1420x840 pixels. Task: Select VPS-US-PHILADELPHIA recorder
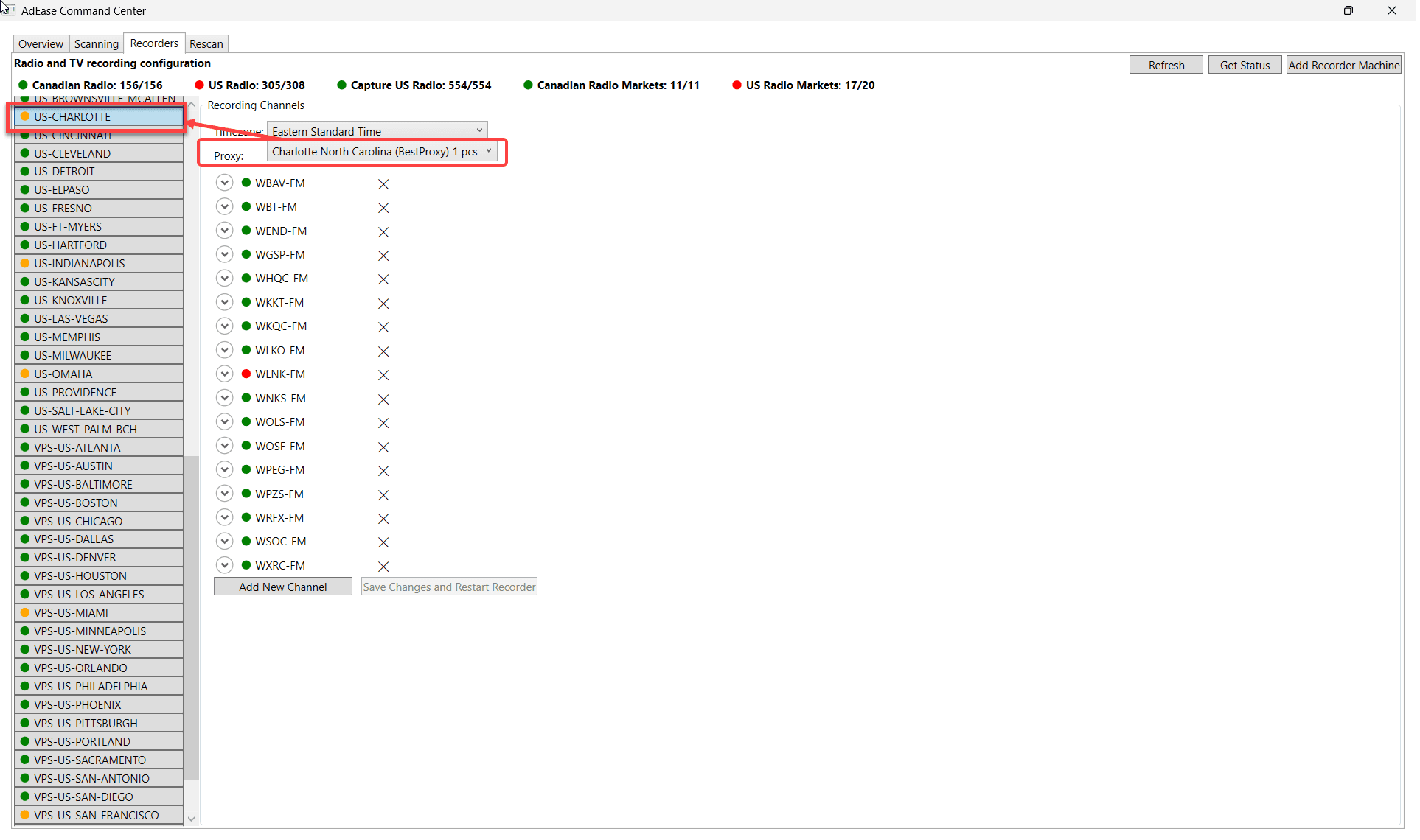click(99, 687)
